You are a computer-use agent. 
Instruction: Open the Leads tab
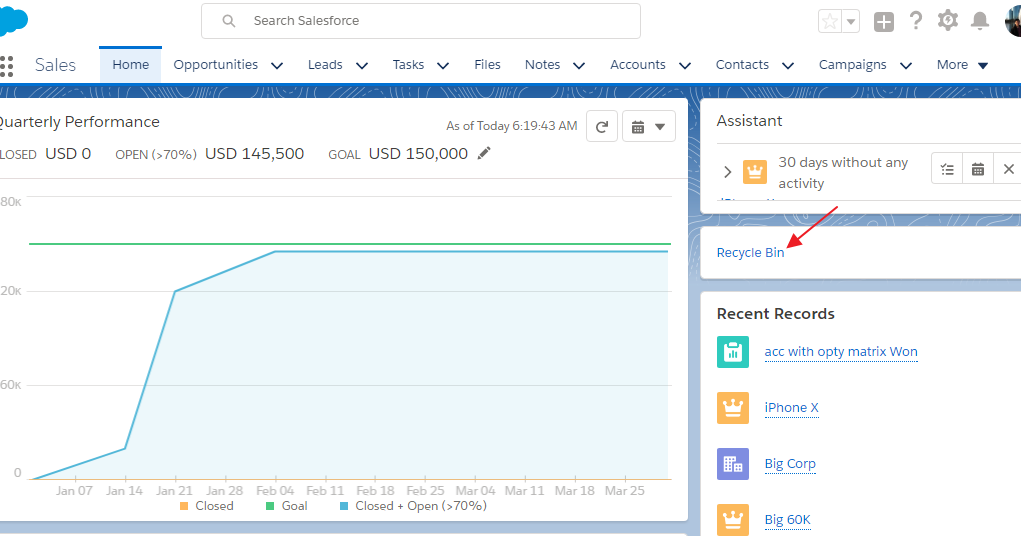[x=325, y=64]
